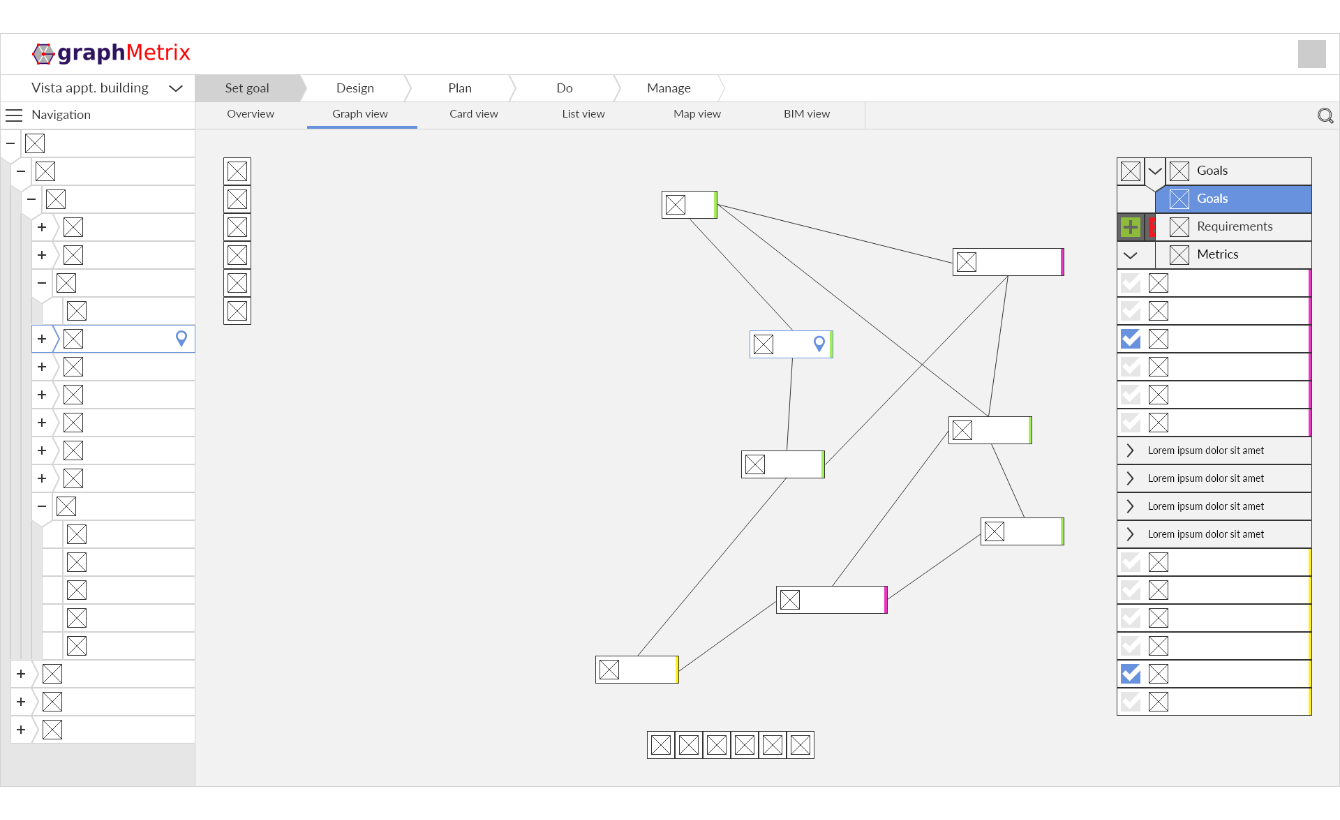Click the gray user avatar square
The image size is (1340, 820).
coord(1311,54)
